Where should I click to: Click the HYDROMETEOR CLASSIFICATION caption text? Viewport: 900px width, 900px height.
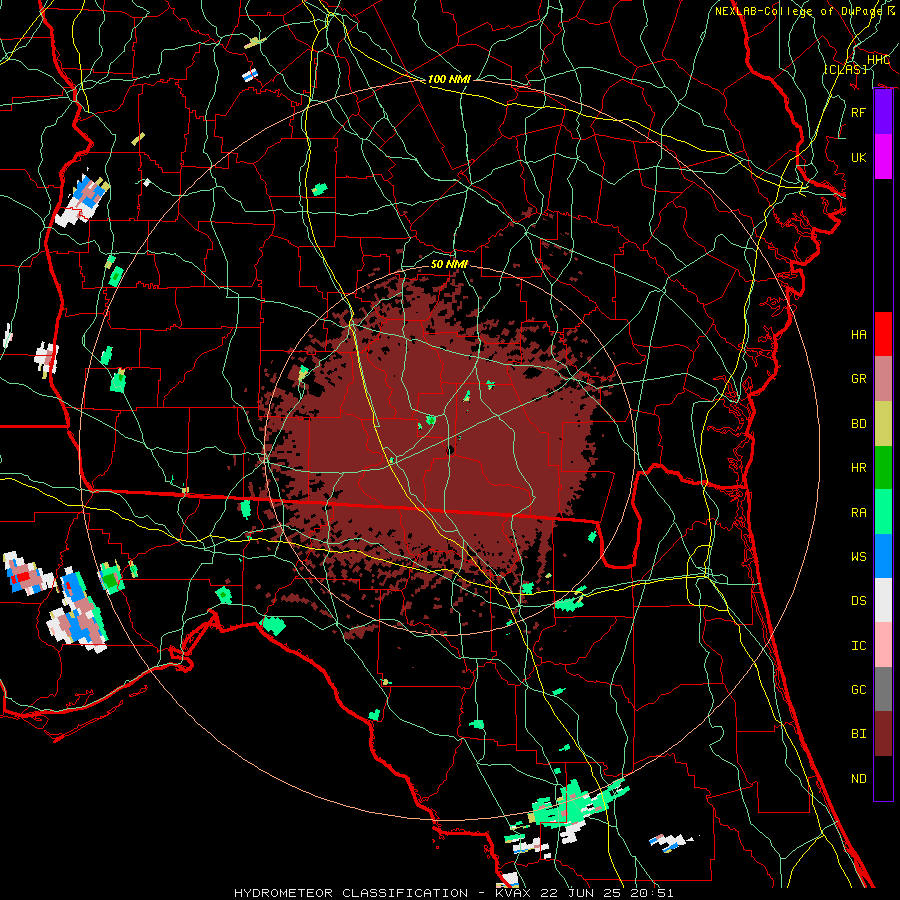coord(351,893)
